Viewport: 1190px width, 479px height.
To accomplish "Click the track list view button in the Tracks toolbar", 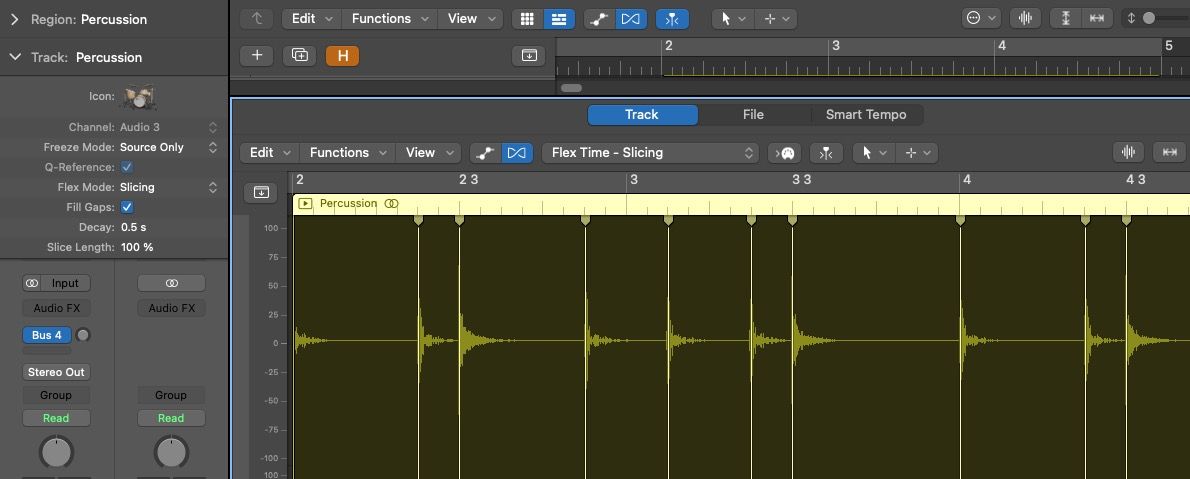I will (x=559, y=18).
